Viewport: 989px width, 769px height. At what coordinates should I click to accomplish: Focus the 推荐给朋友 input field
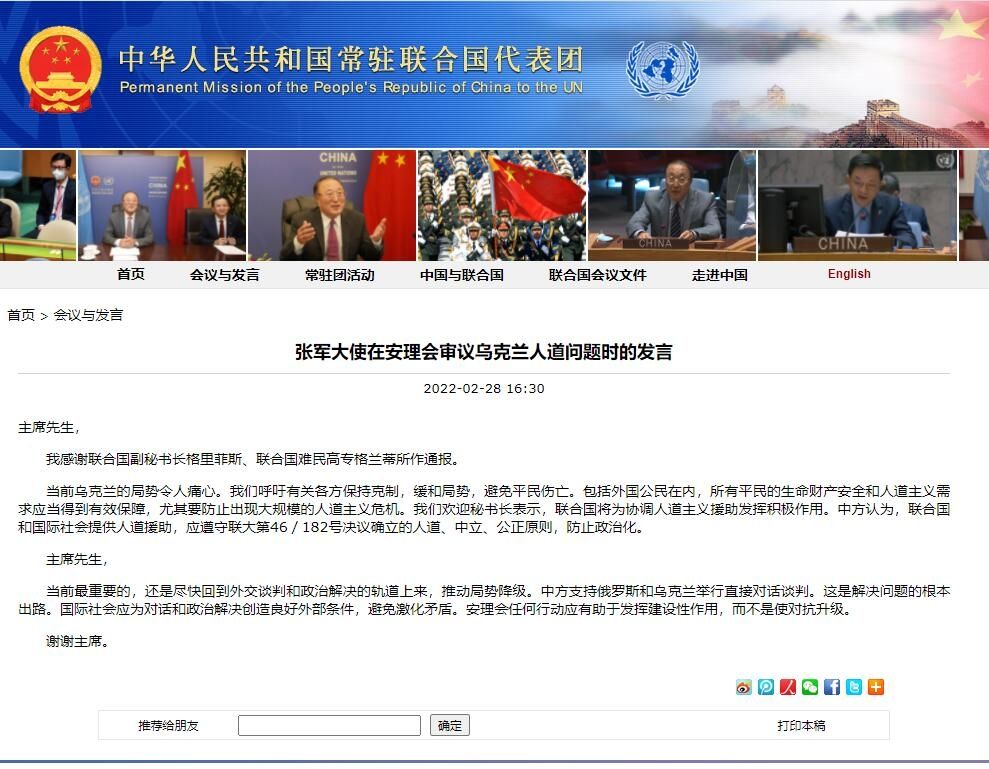329,725
